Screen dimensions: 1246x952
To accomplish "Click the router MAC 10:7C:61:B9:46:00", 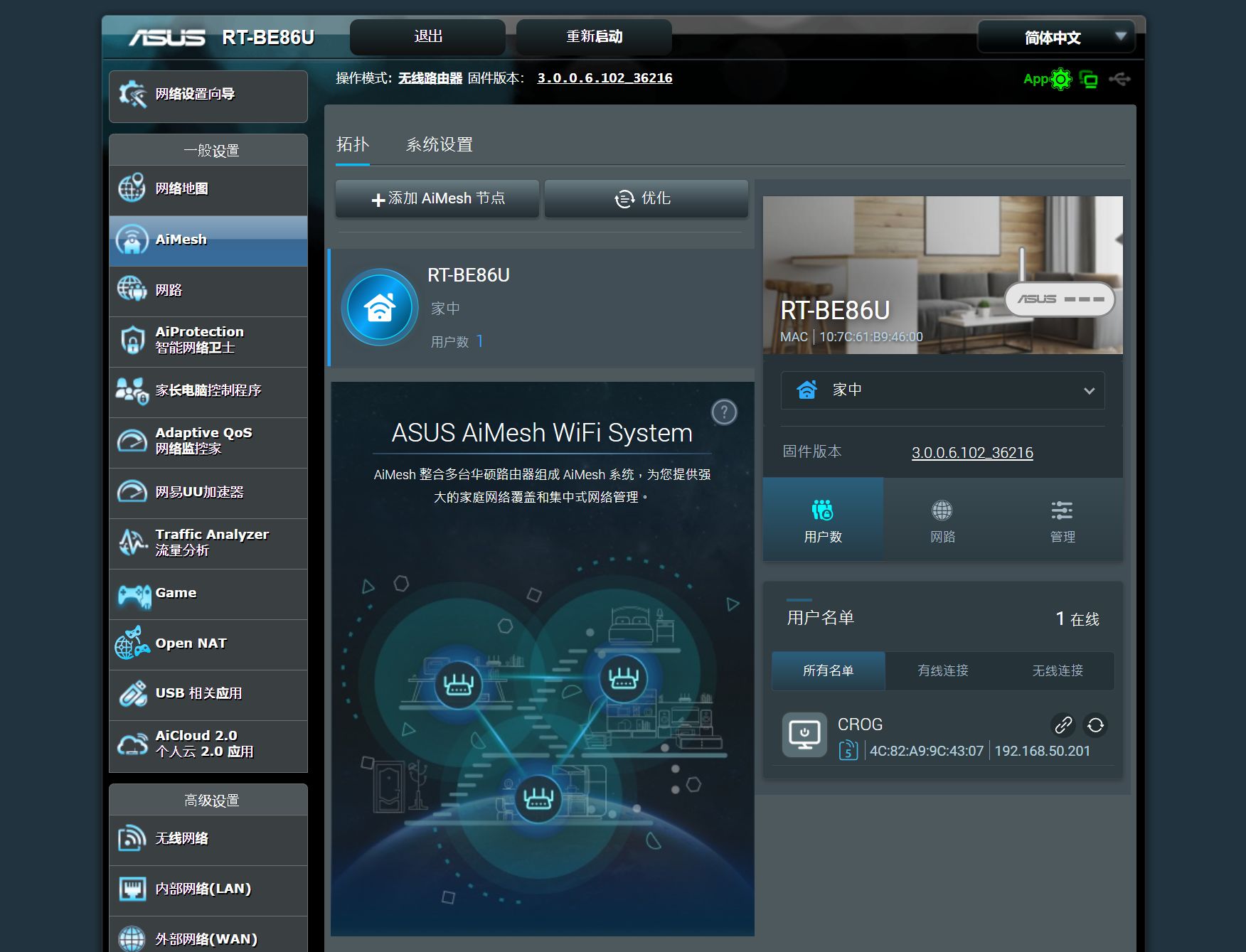I will pyautogui.click(x=871, y=337).
